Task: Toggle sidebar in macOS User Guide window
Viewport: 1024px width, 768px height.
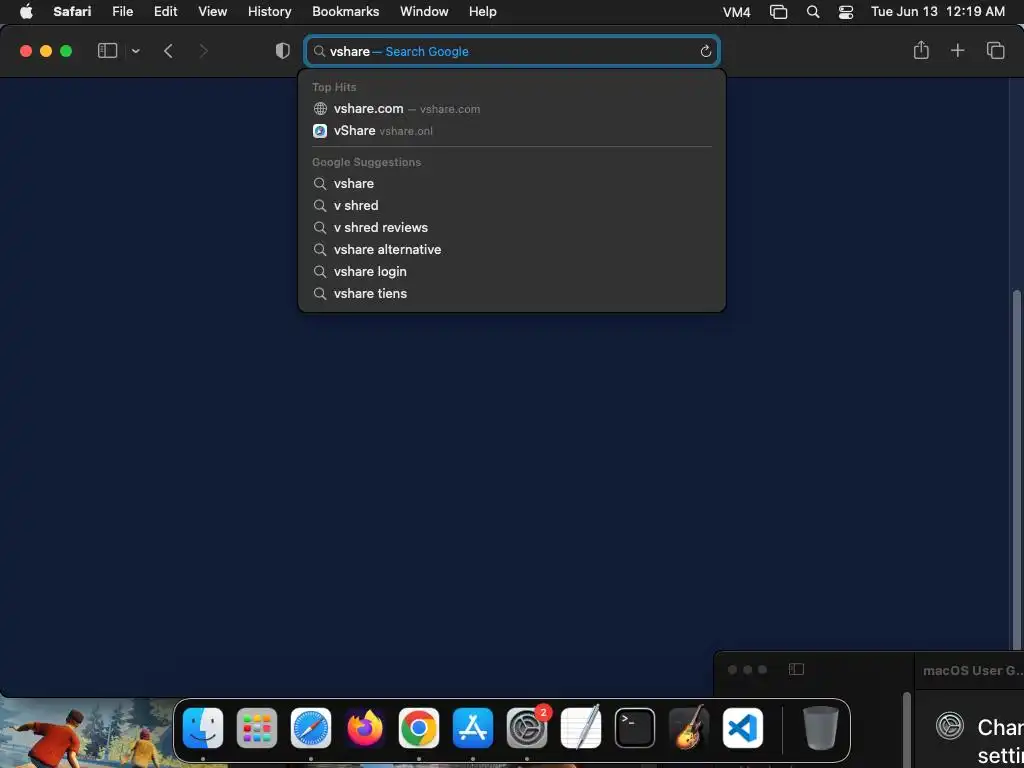Action: (x=796, y=669)
